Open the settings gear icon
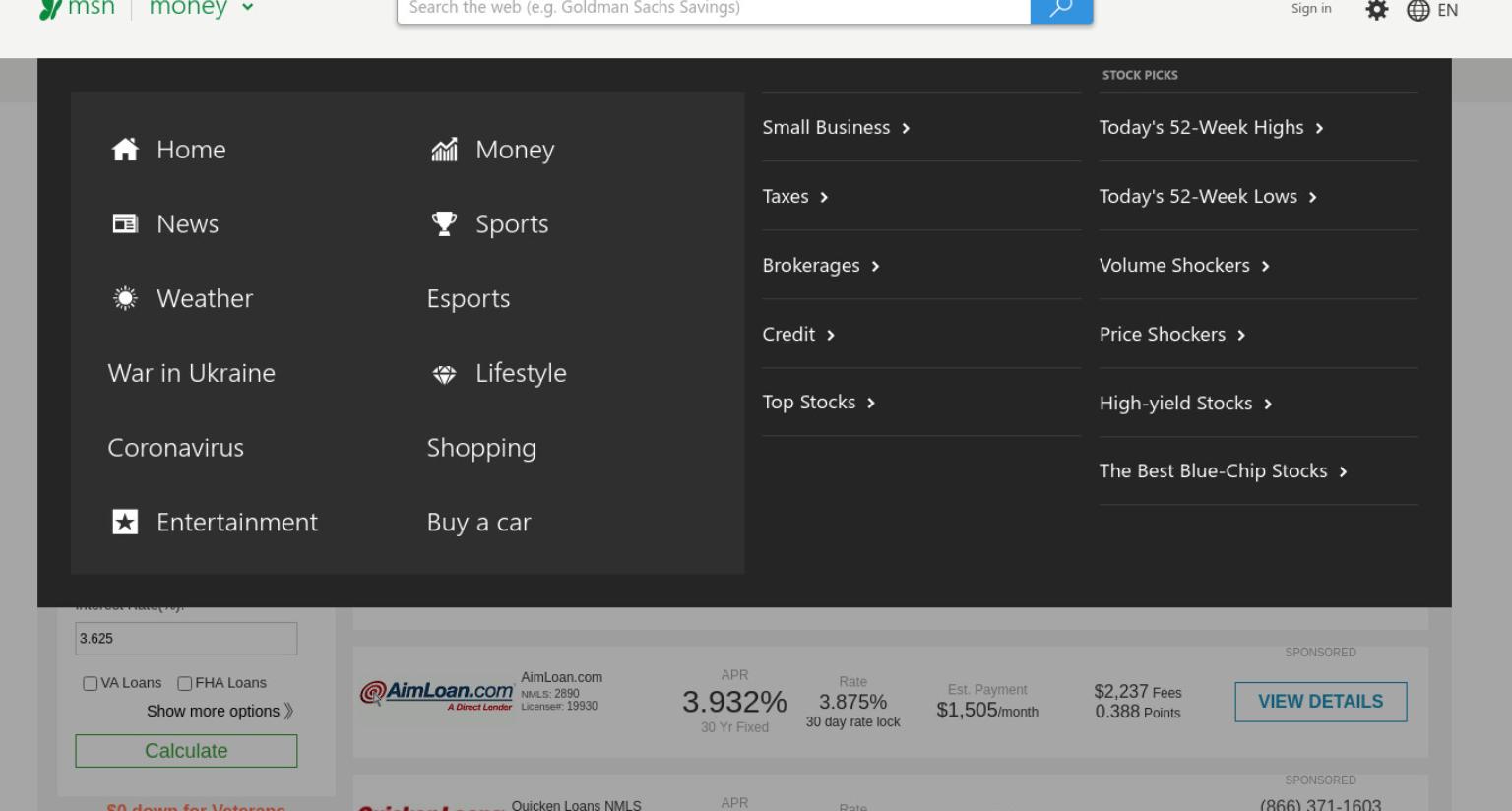 click(1377, 10)
